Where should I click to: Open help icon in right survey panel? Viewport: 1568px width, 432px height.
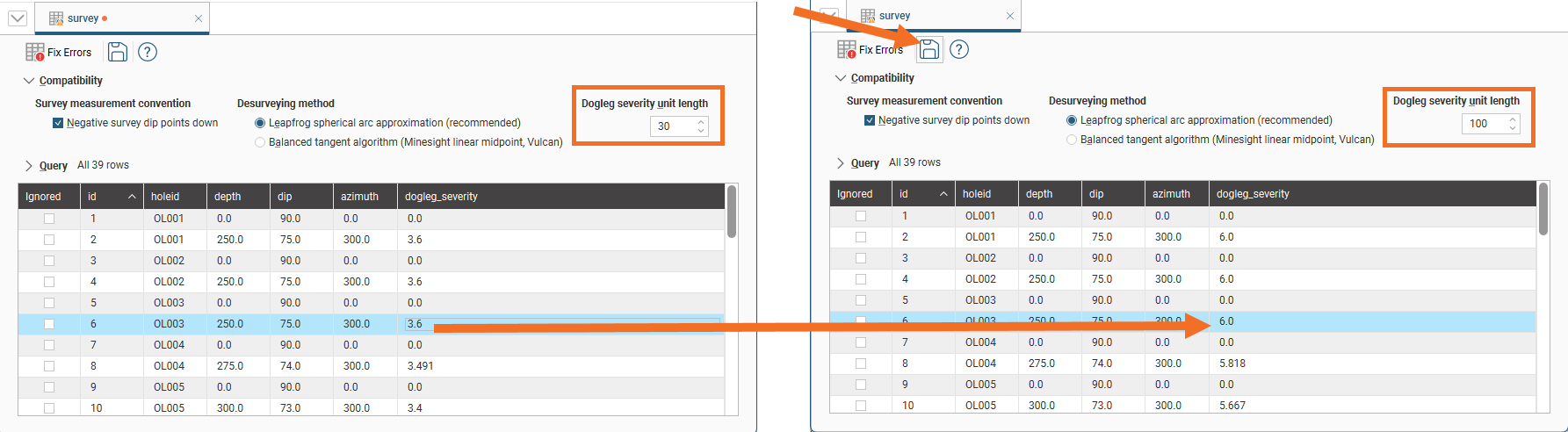point(959,50)
